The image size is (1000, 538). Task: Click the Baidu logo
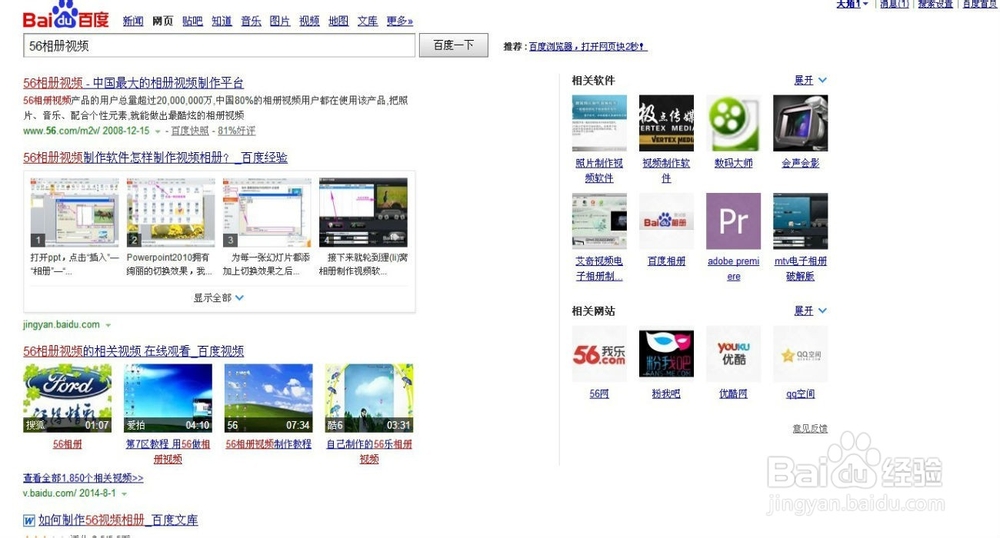66,15
